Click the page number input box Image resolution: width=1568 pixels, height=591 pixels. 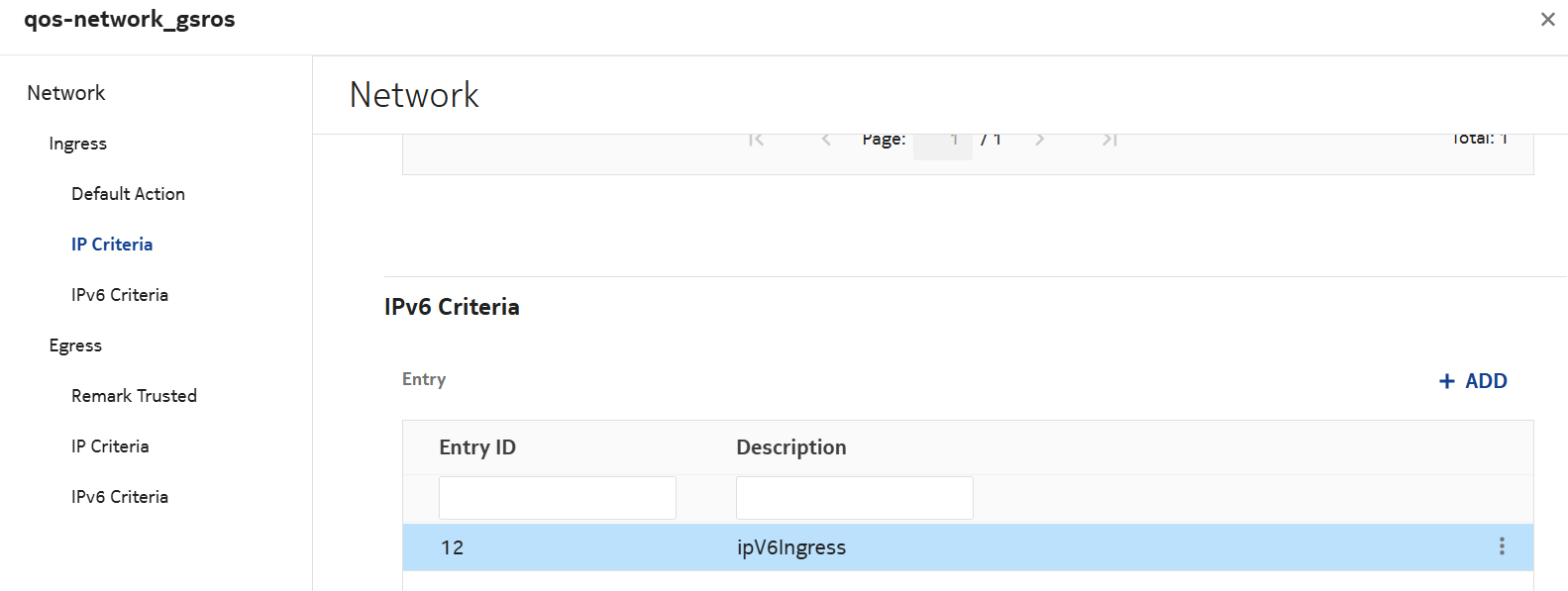[942, 143]
